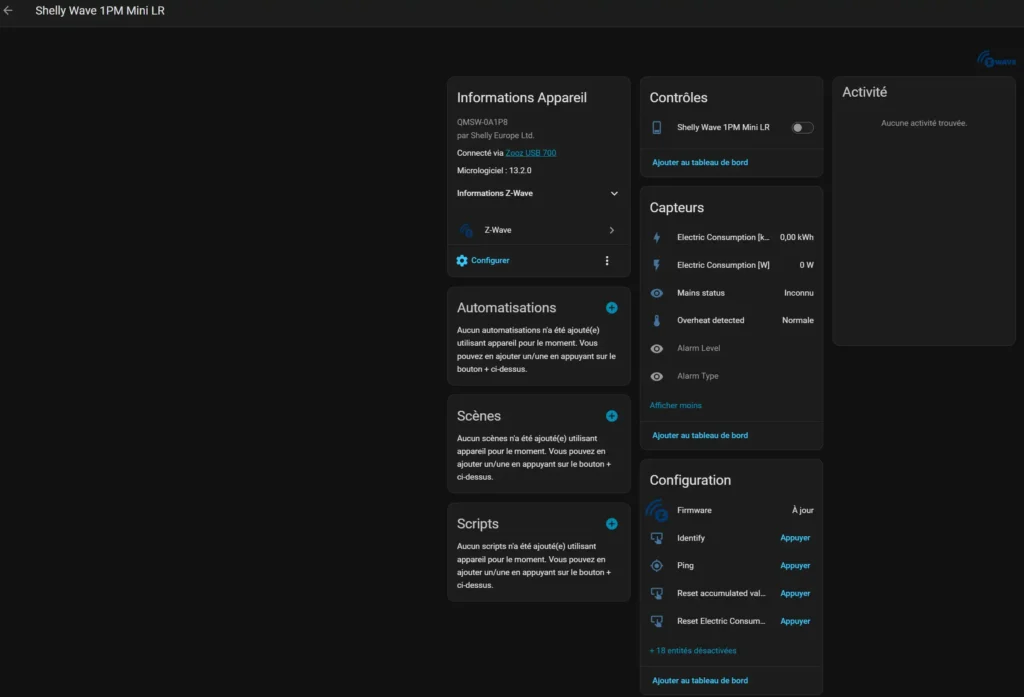Open Mains status showing Inconnu
Viewport: 1024px width, 697px height.
731,293
